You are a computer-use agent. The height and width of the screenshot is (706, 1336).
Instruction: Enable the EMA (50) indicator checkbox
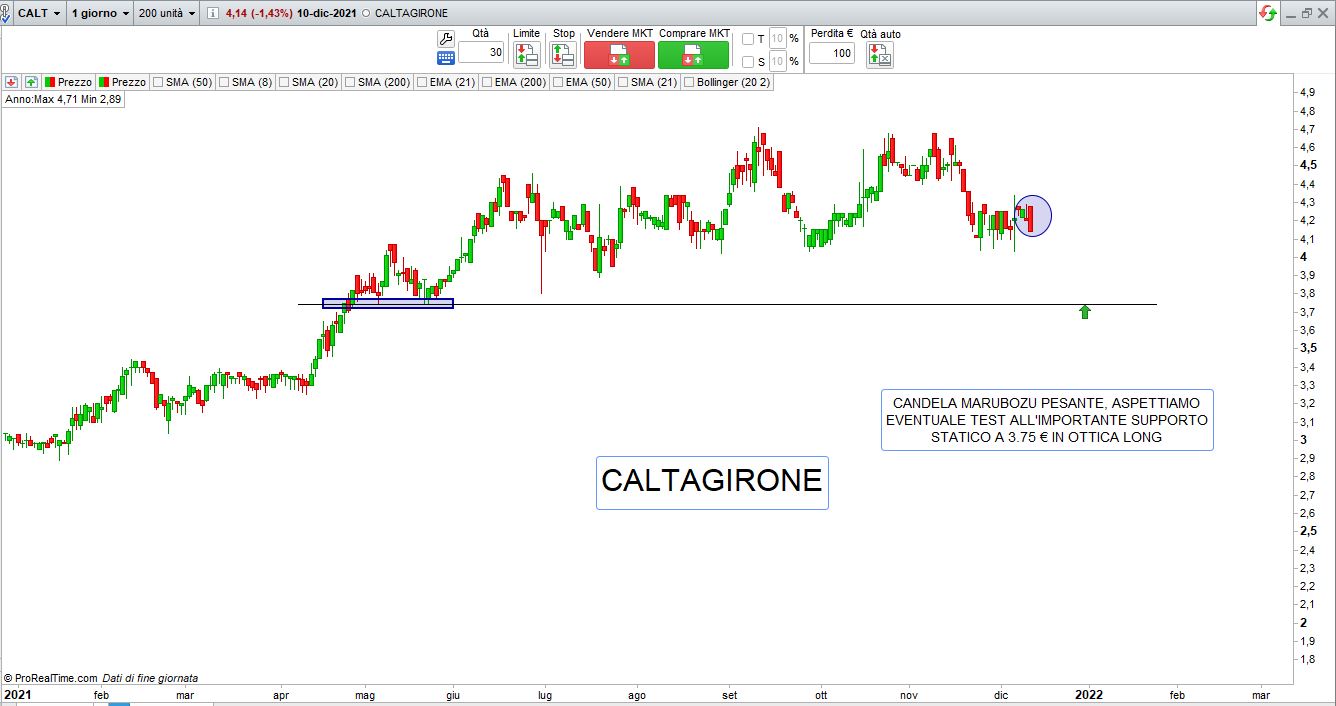pyautogui.click(x=557, y=82)
